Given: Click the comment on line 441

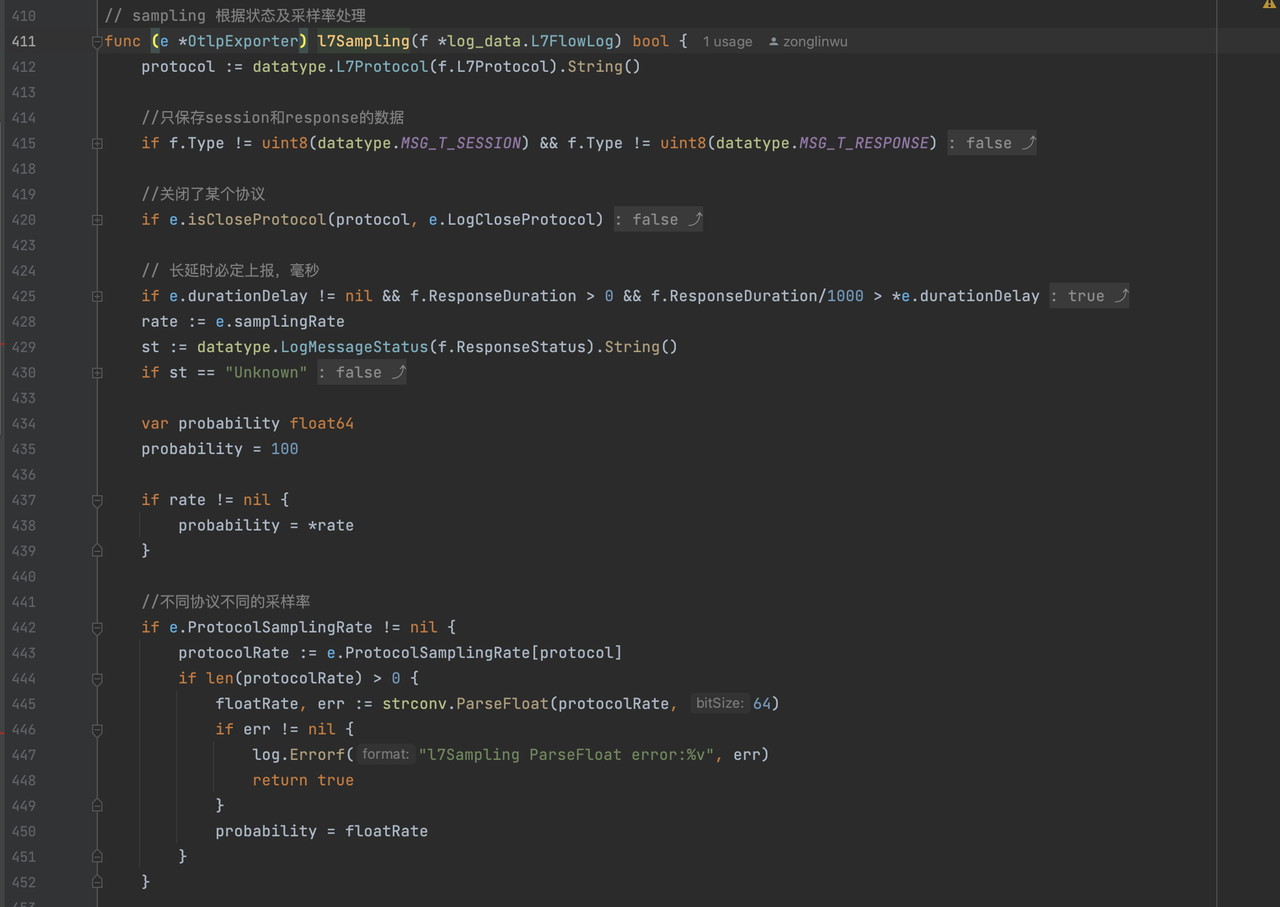Looking at the screenshot, I should [x=225, y=601].
